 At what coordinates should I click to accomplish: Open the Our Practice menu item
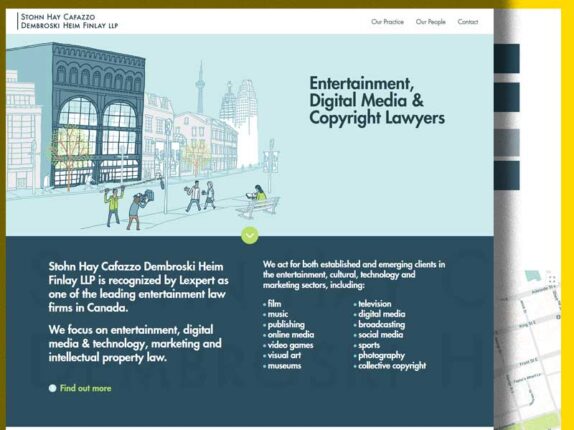pyautogui.click(x=387, y=22)
